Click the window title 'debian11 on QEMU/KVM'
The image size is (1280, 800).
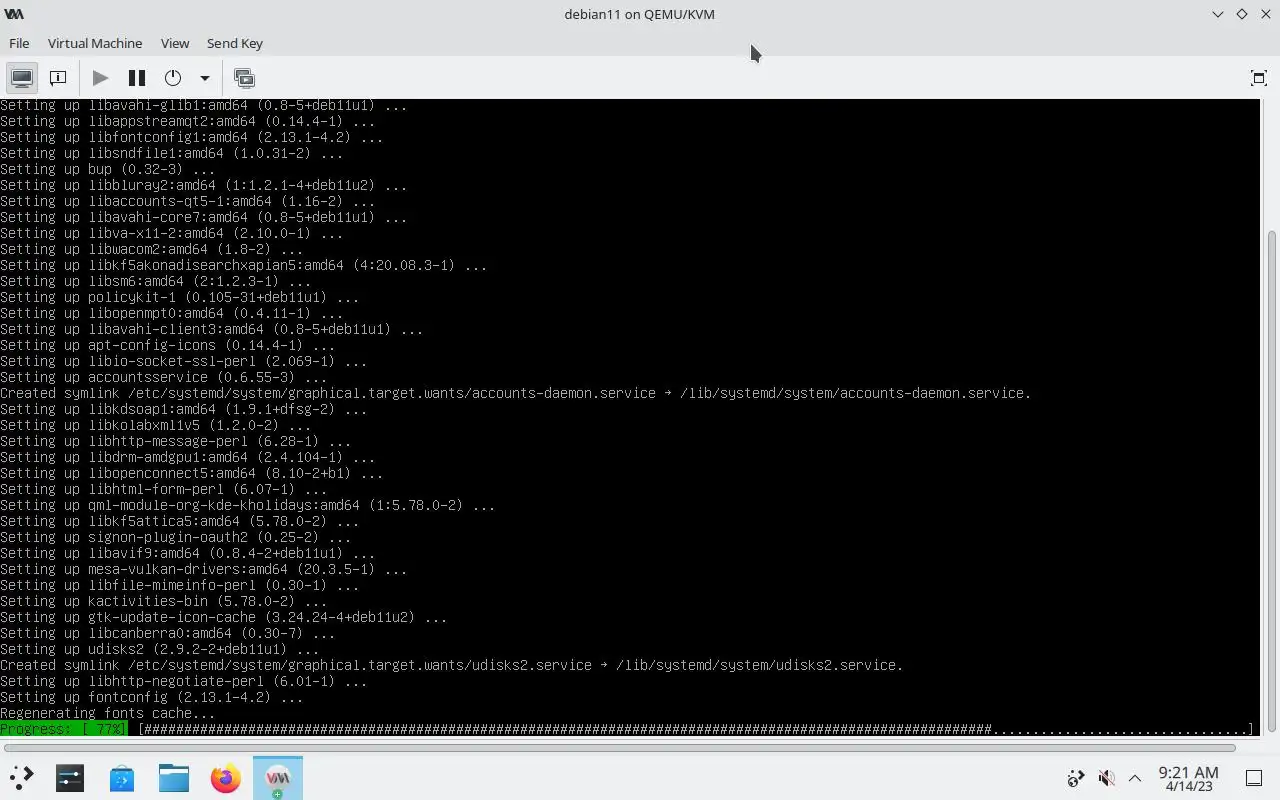[639, 14]
